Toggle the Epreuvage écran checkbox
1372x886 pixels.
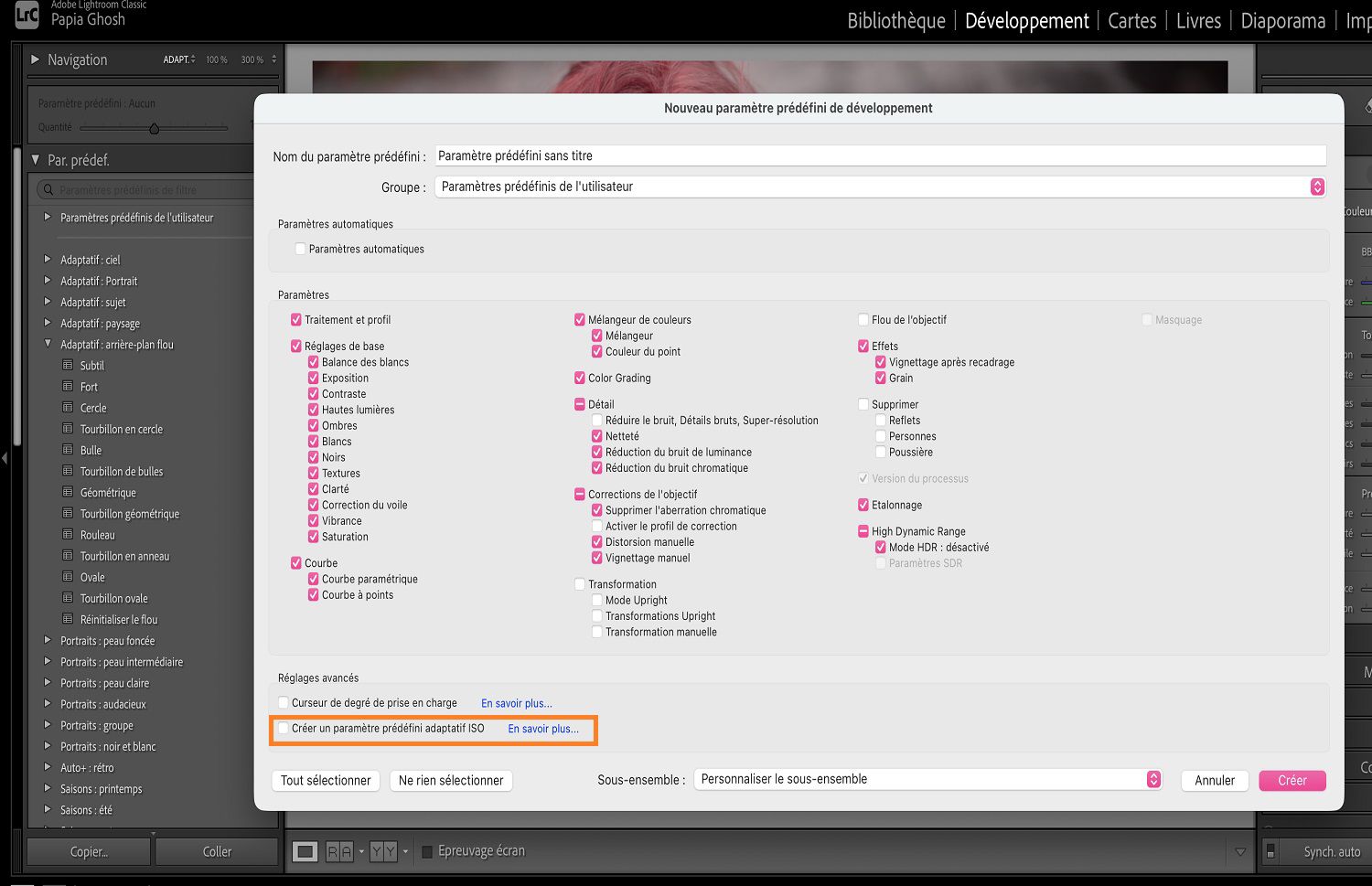click(x=426, y=851)
